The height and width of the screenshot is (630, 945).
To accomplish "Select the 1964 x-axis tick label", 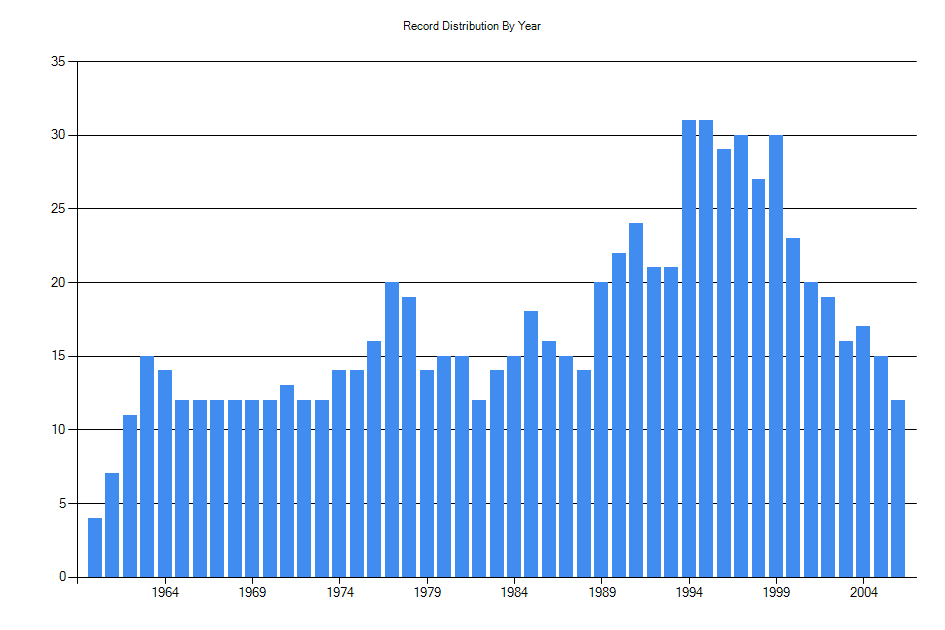I will pyautogui.click(x=165, y=592).
